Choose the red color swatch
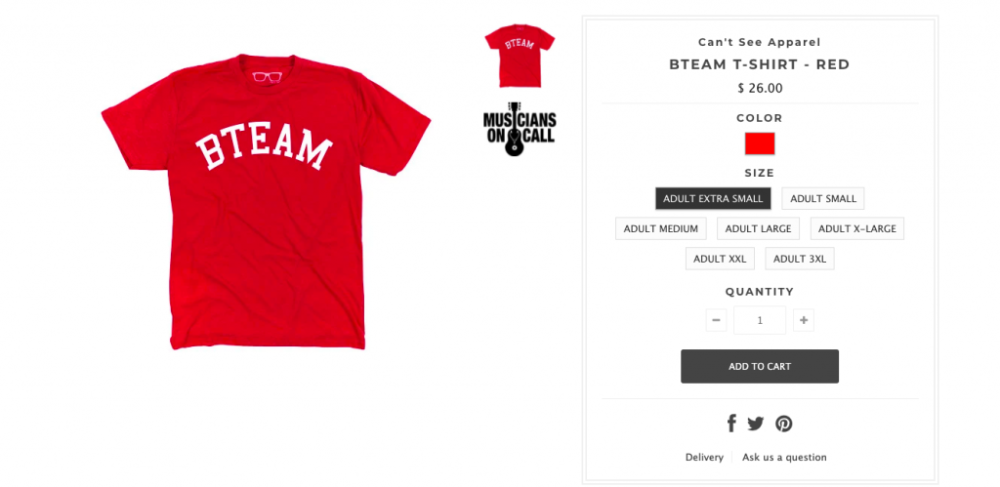 pos(760,143)
